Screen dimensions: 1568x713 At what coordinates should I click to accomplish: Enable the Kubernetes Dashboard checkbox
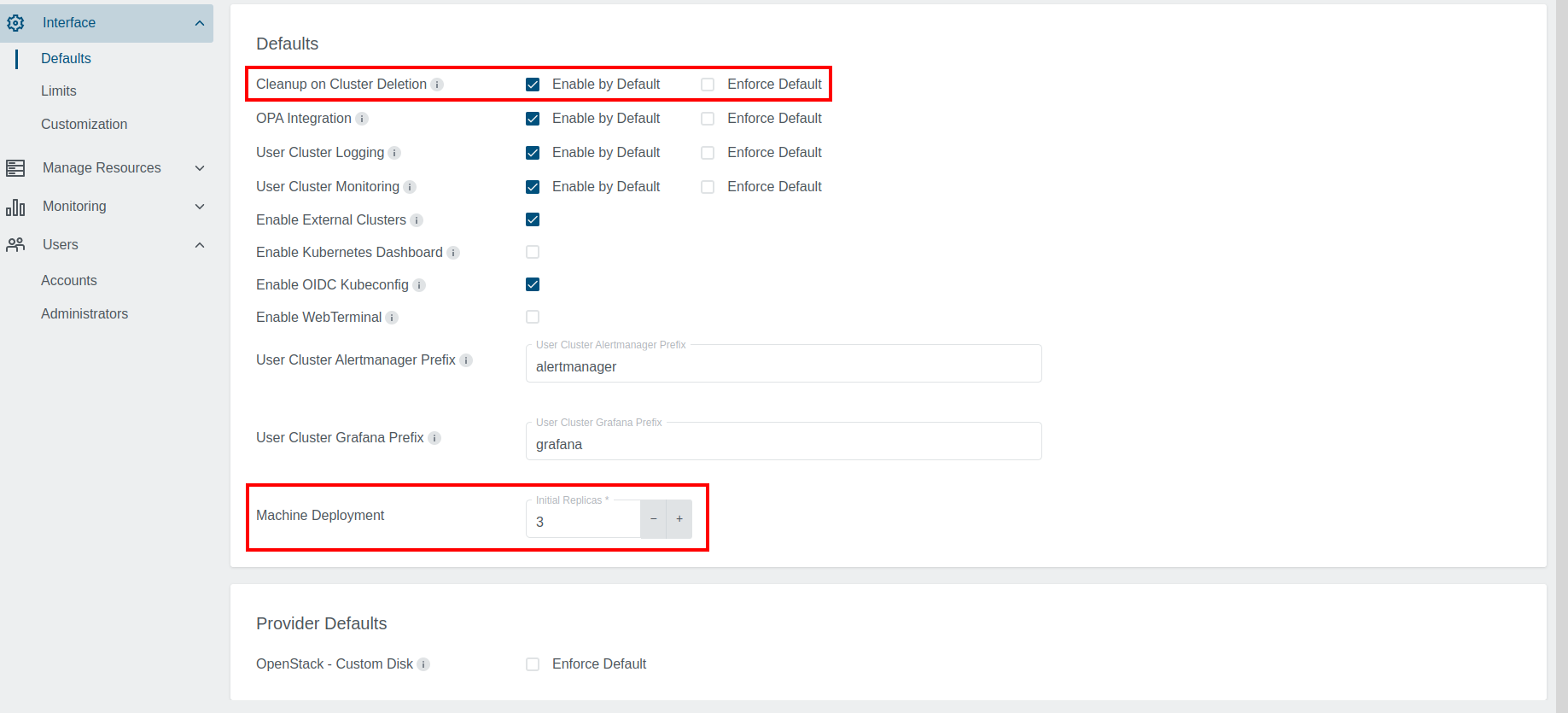click(x=533, y=252)
